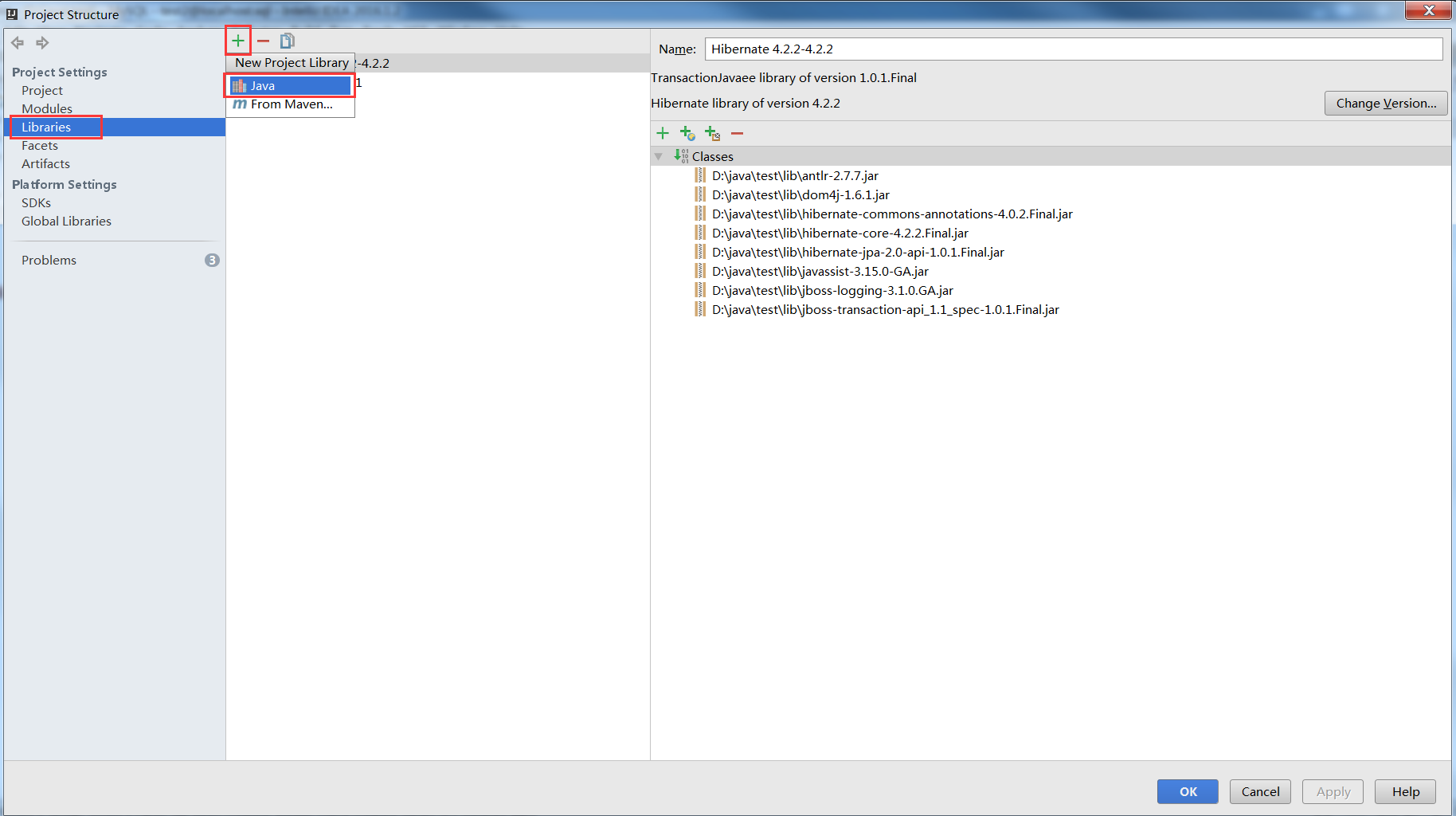Select hibernate-jpa-2.0-api-1.0.1.Final.jar entry
The width and height of the screenshot is (1456, 816).
click(x=858, y=252)
